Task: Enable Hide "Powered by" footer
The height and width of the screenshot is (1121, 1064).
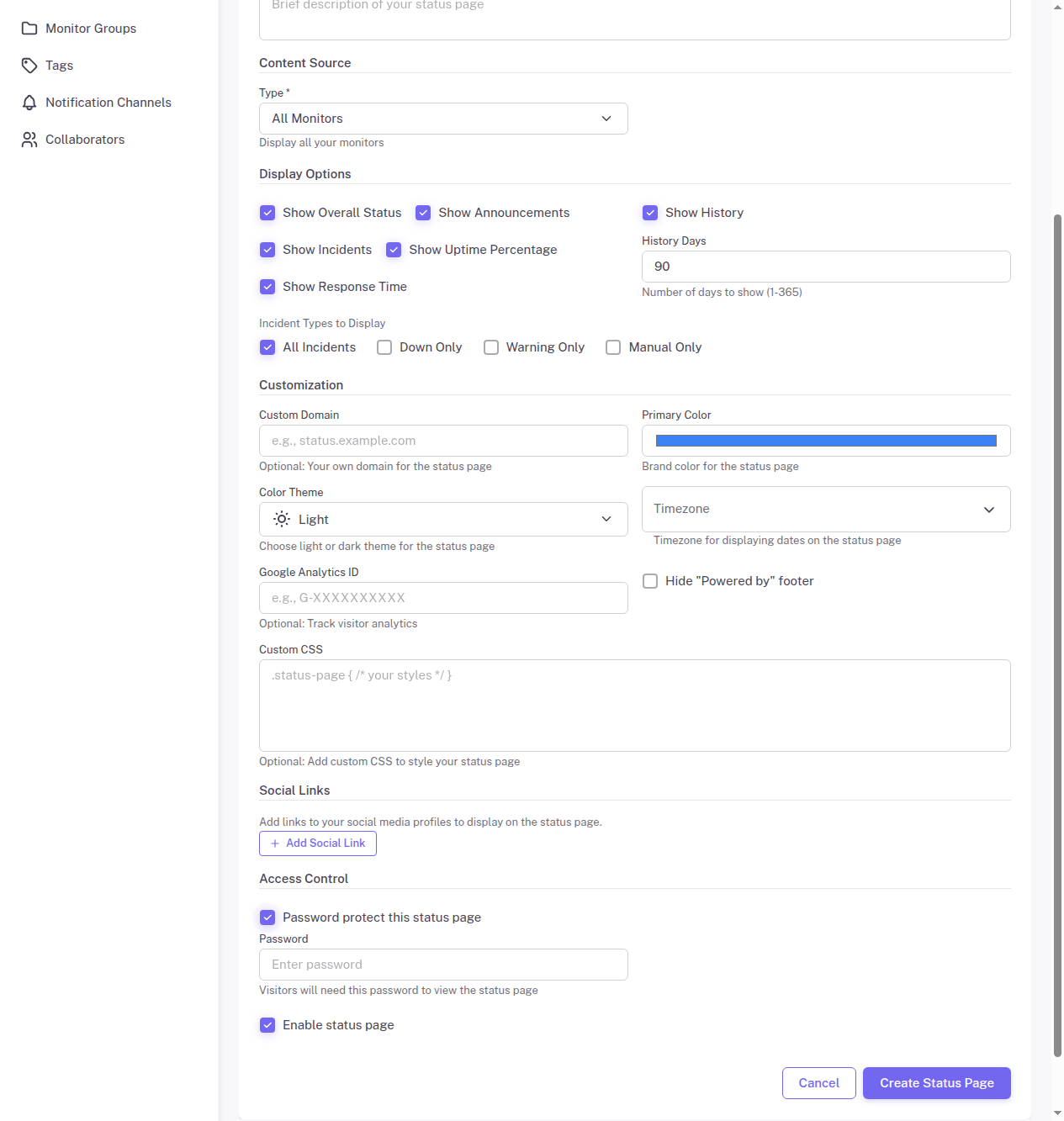Action: (649, 580)
